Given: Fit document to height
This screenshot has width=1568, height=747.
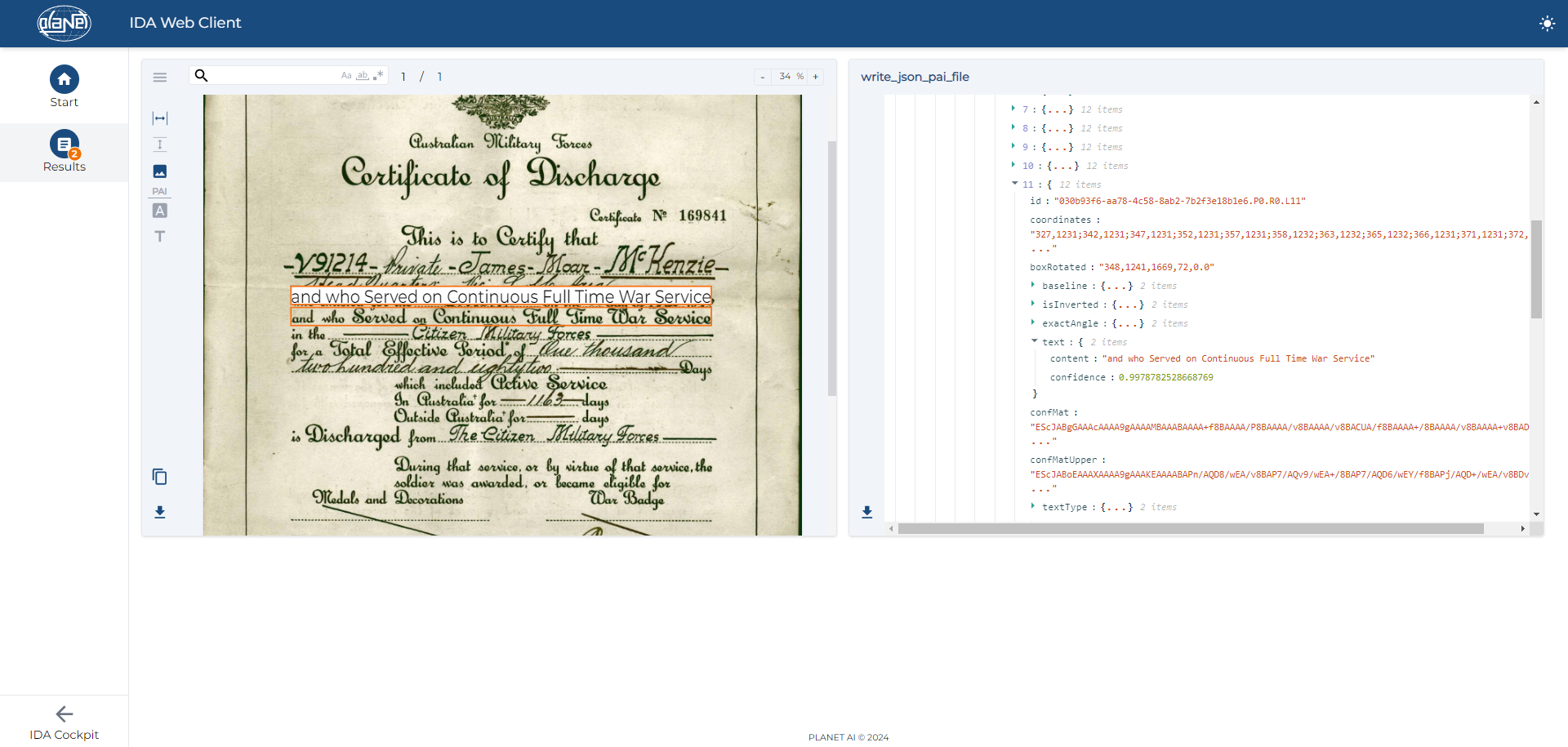Looking at the screenshot, I should 160,145.
